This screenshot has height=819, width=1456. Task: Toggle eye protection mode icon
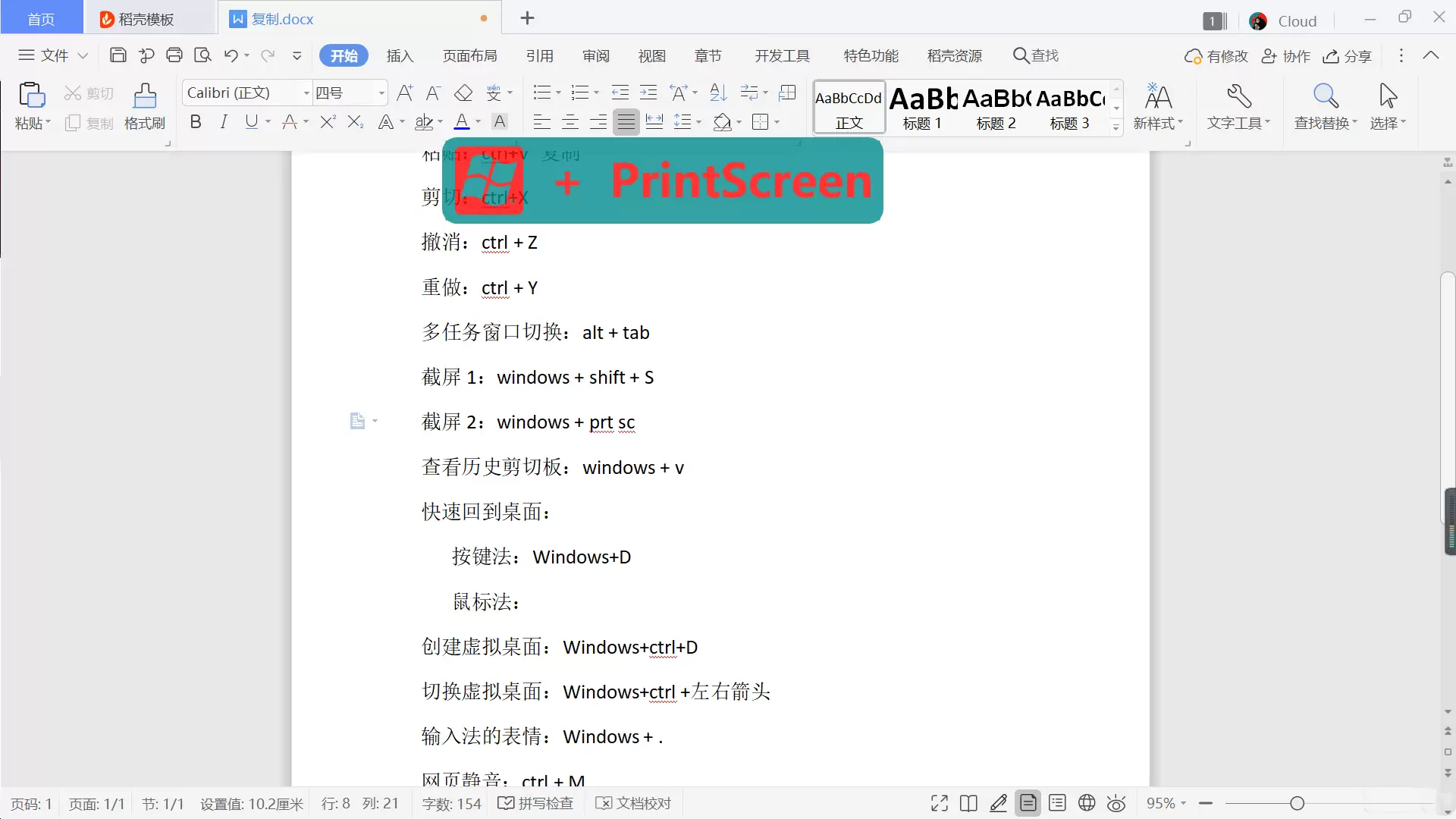[1116, 803]
